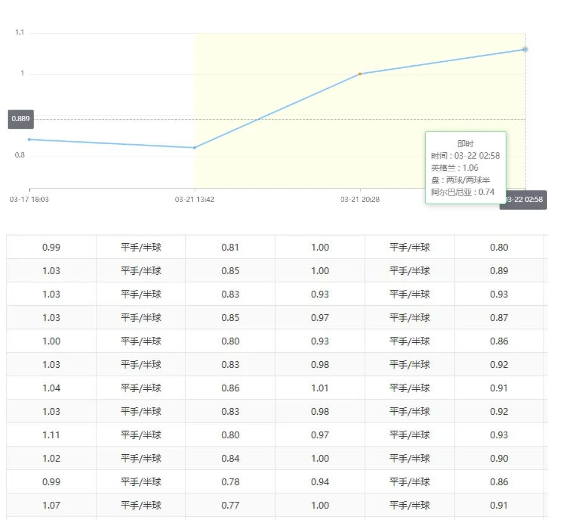
Task: Click the 03-17 18:03 x-axis label
Action: (x=29, y=199)
